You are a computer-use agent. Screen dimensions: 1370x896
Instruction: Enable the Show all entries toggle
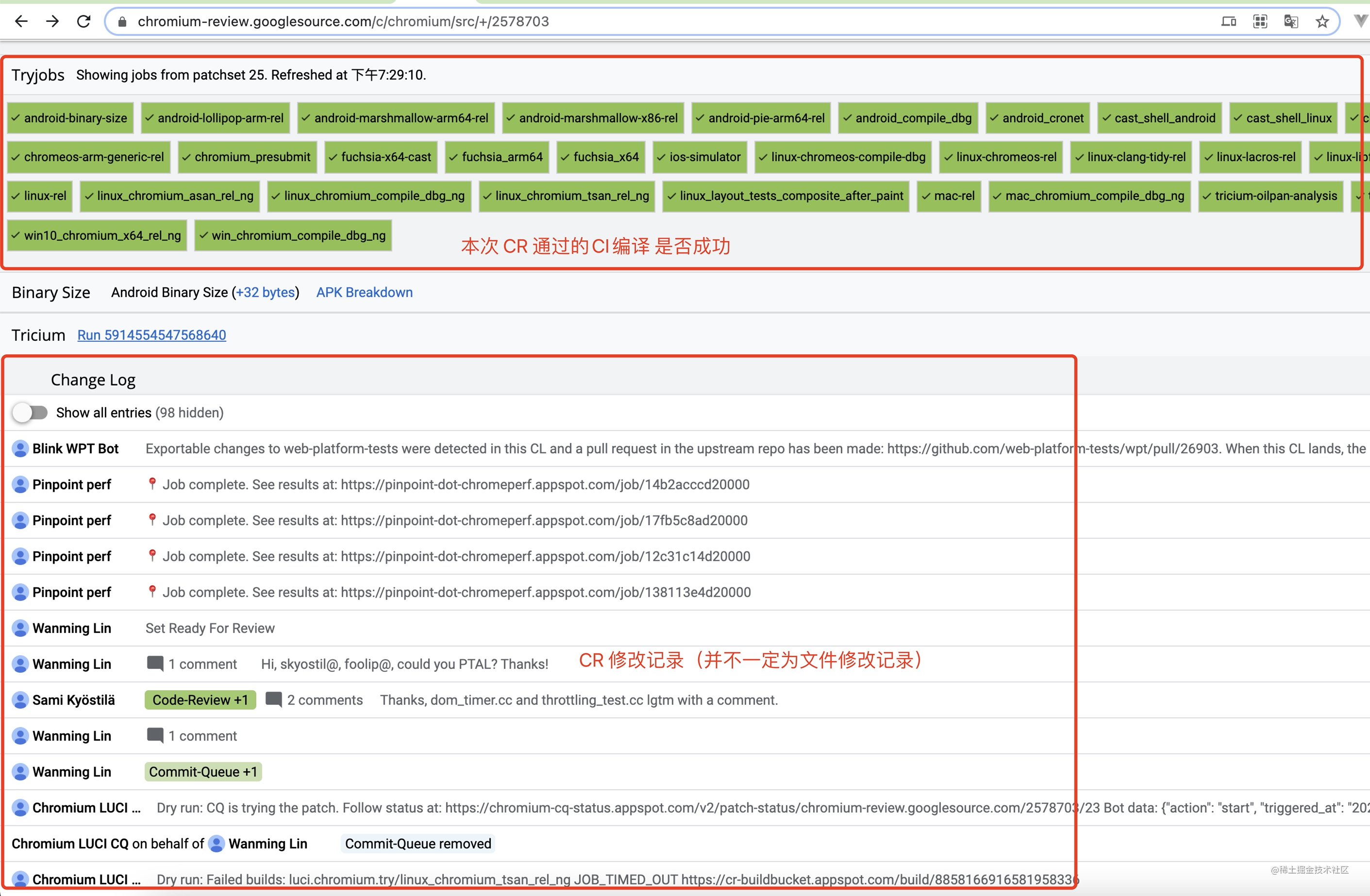(x=31, y=412)
